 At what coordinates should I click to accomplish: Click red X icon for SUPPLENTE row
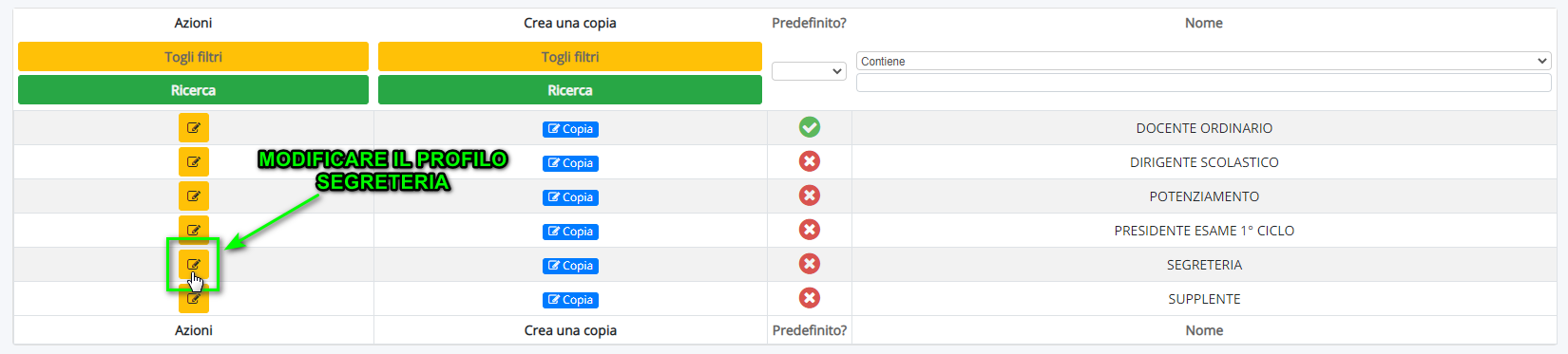810,298
